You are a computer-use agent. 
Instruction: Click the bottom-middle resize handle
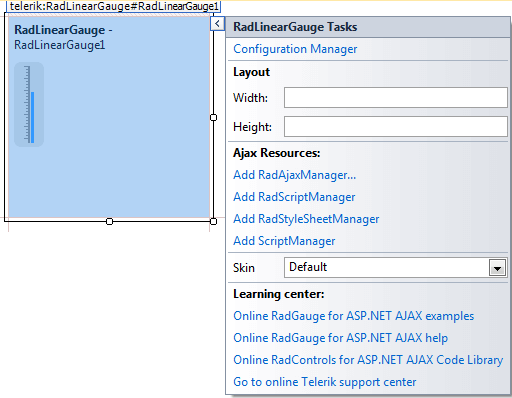point(109,221)
